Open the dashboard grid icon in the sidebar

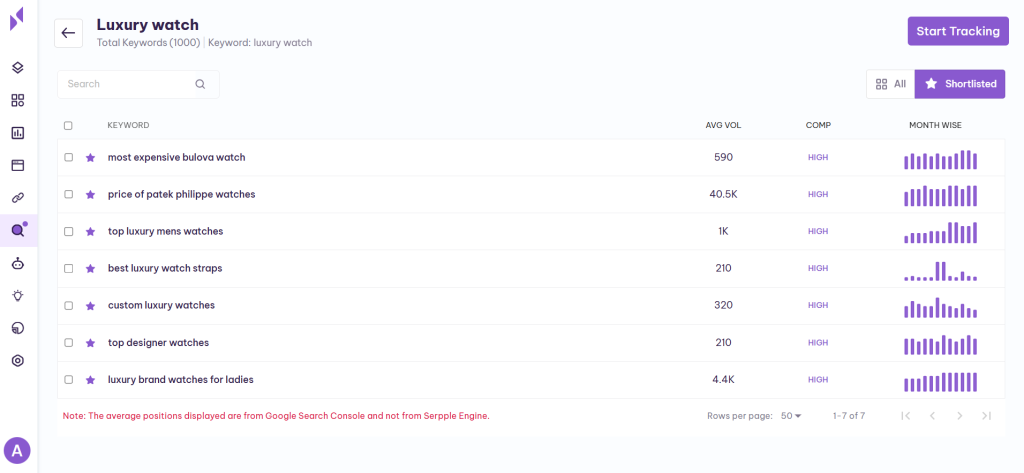pos(18,101)
